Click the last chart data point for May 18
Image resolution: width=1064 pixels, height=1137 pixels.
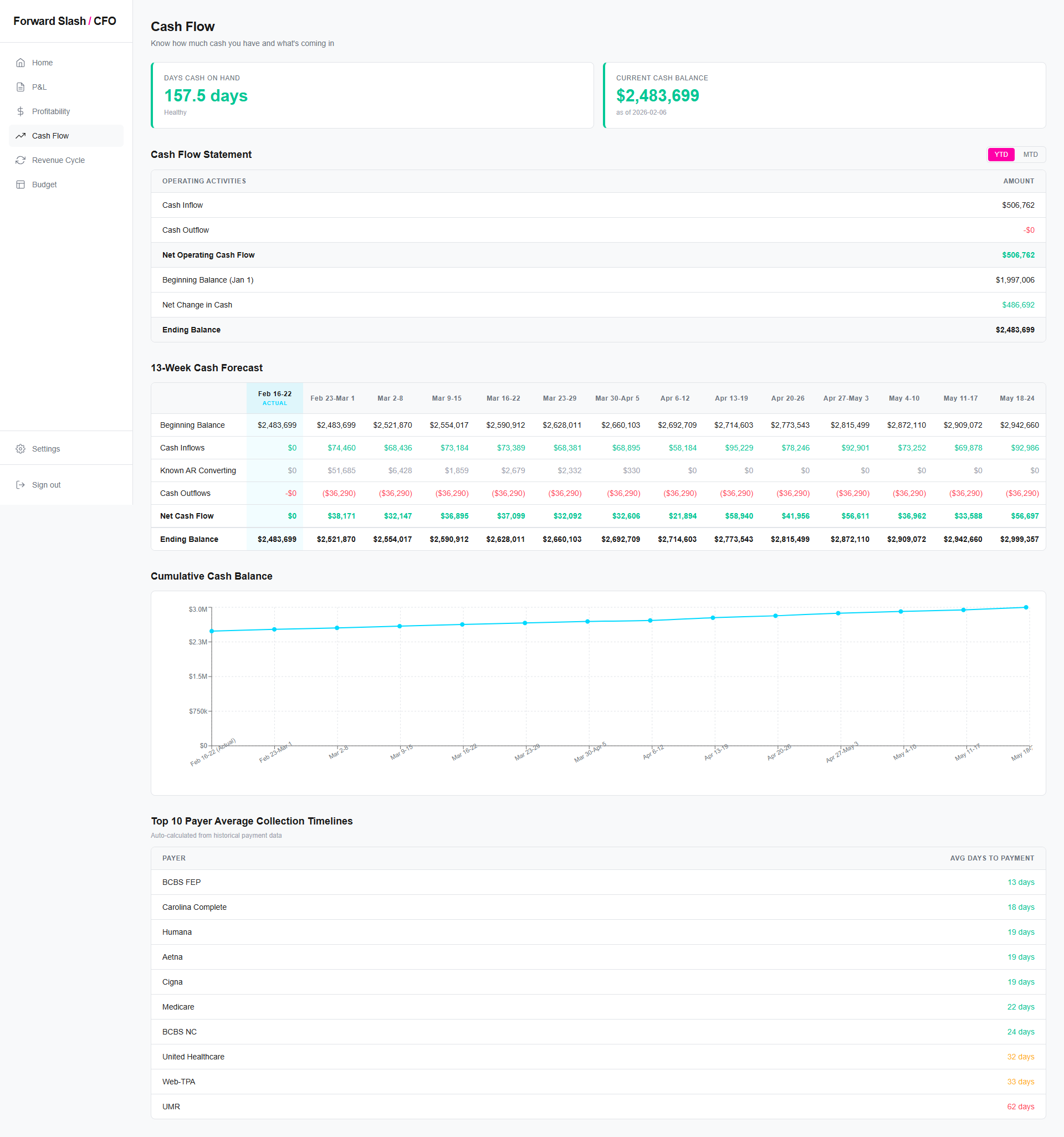1026,607
